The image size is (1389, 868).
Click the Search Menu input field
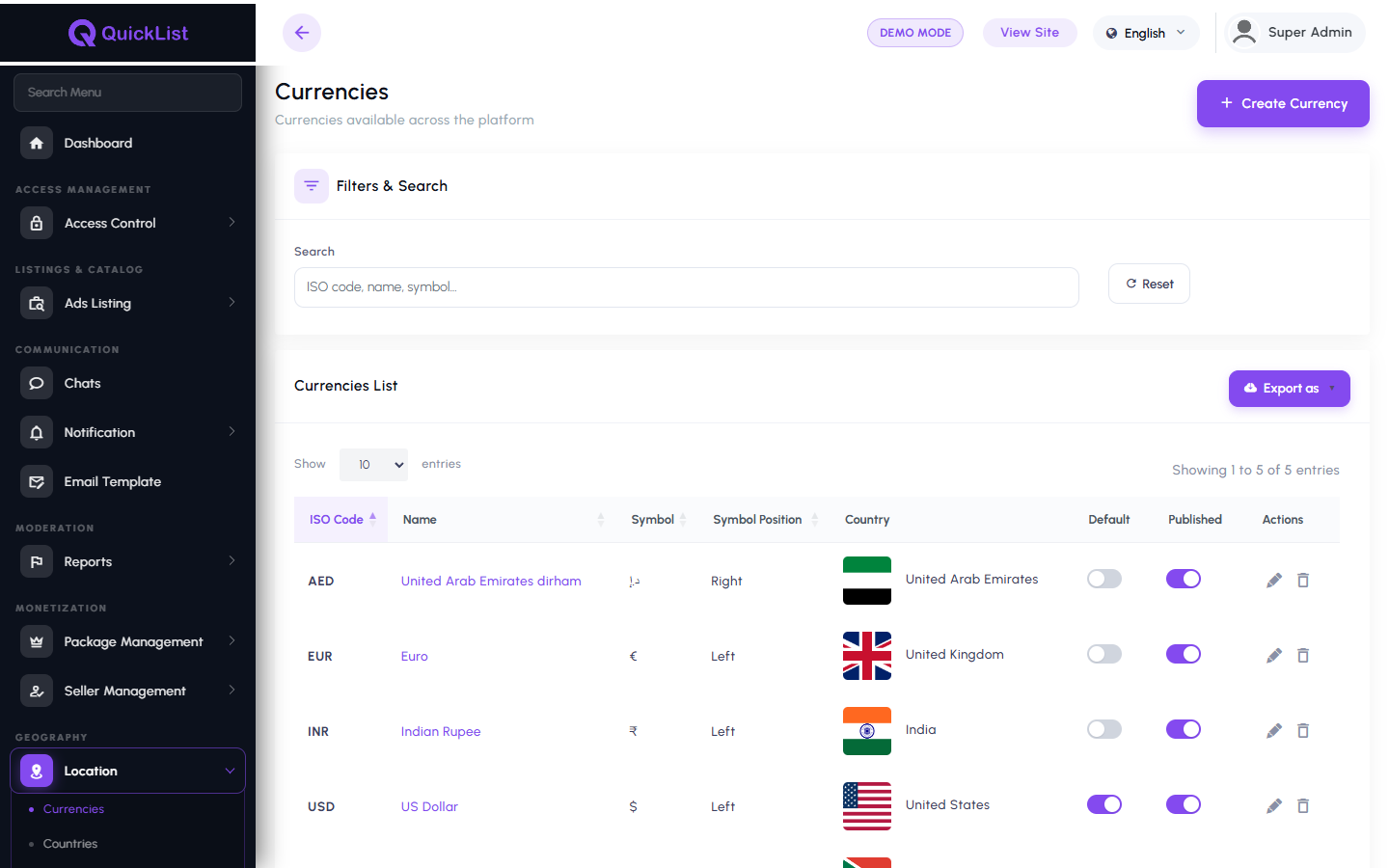pyautogui.click(x=127, y=93)
